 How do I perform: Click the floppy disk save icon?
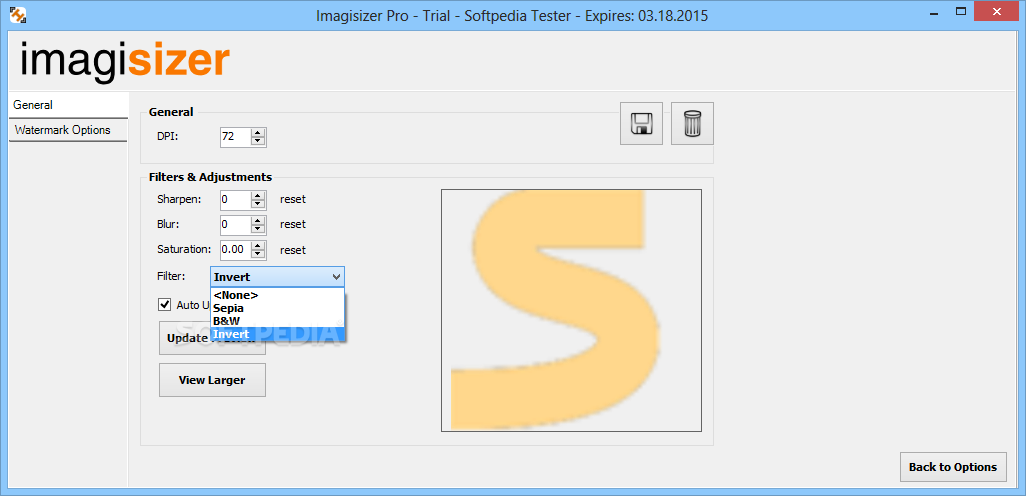(x=641, y=123)
